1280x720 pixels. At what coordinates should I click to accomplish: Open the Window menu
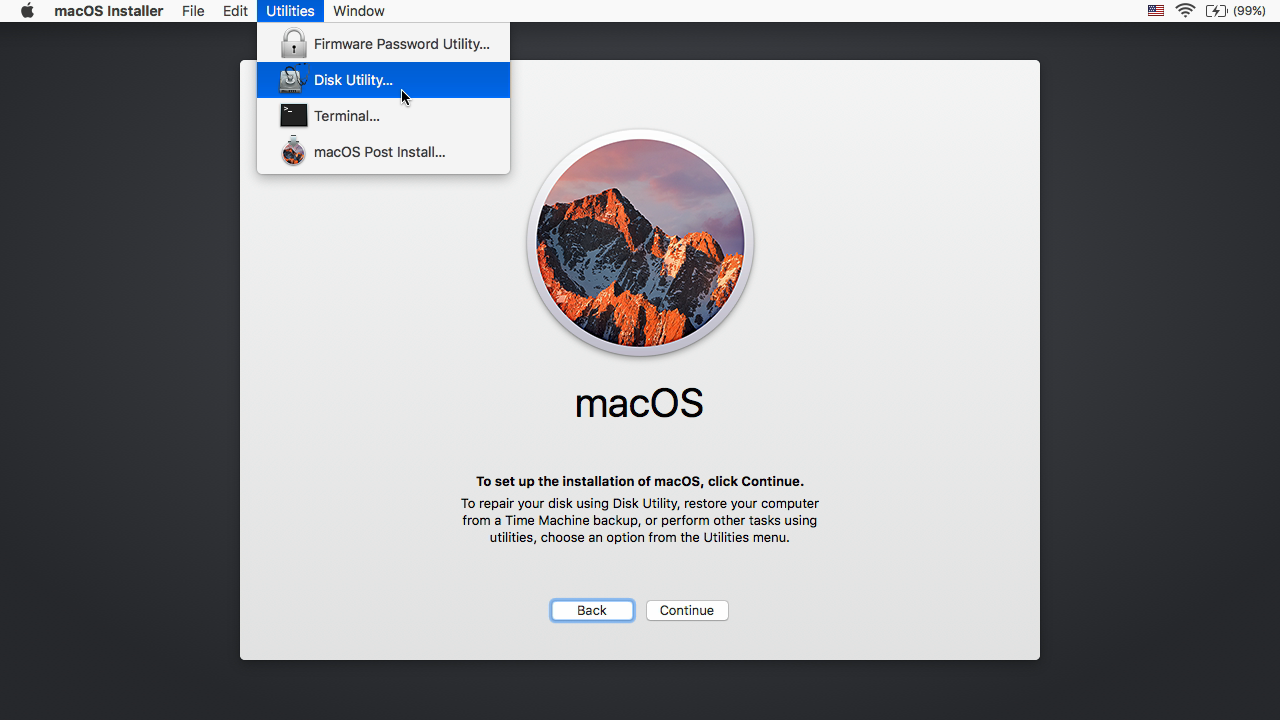(x=358, y=11)
